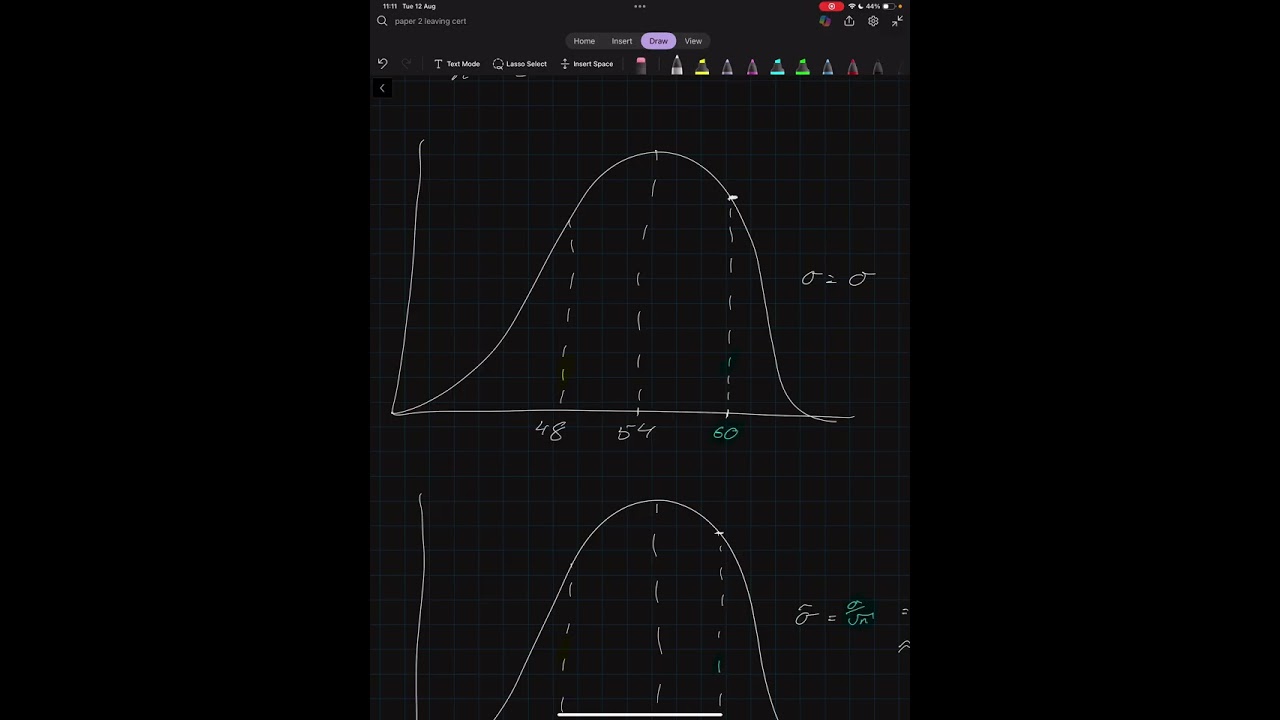The image size is (1280, 720).
Task: Open the Share menu
Action: 849,21
